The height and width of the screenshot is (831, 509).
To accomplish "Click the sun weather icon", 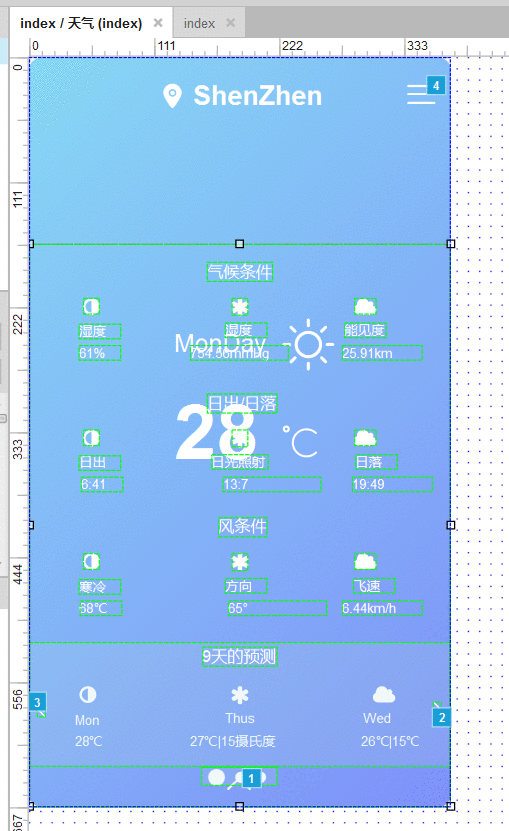I will (309, 344).
